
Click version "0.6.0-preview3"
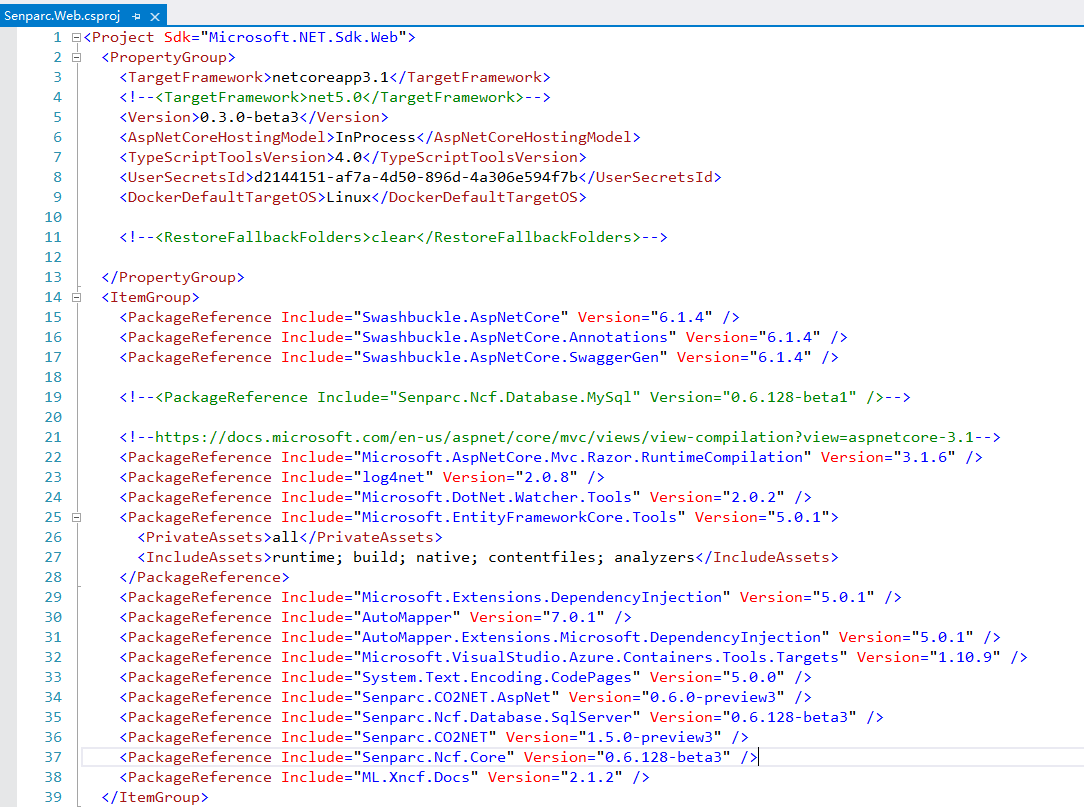(x=713, y=698)
